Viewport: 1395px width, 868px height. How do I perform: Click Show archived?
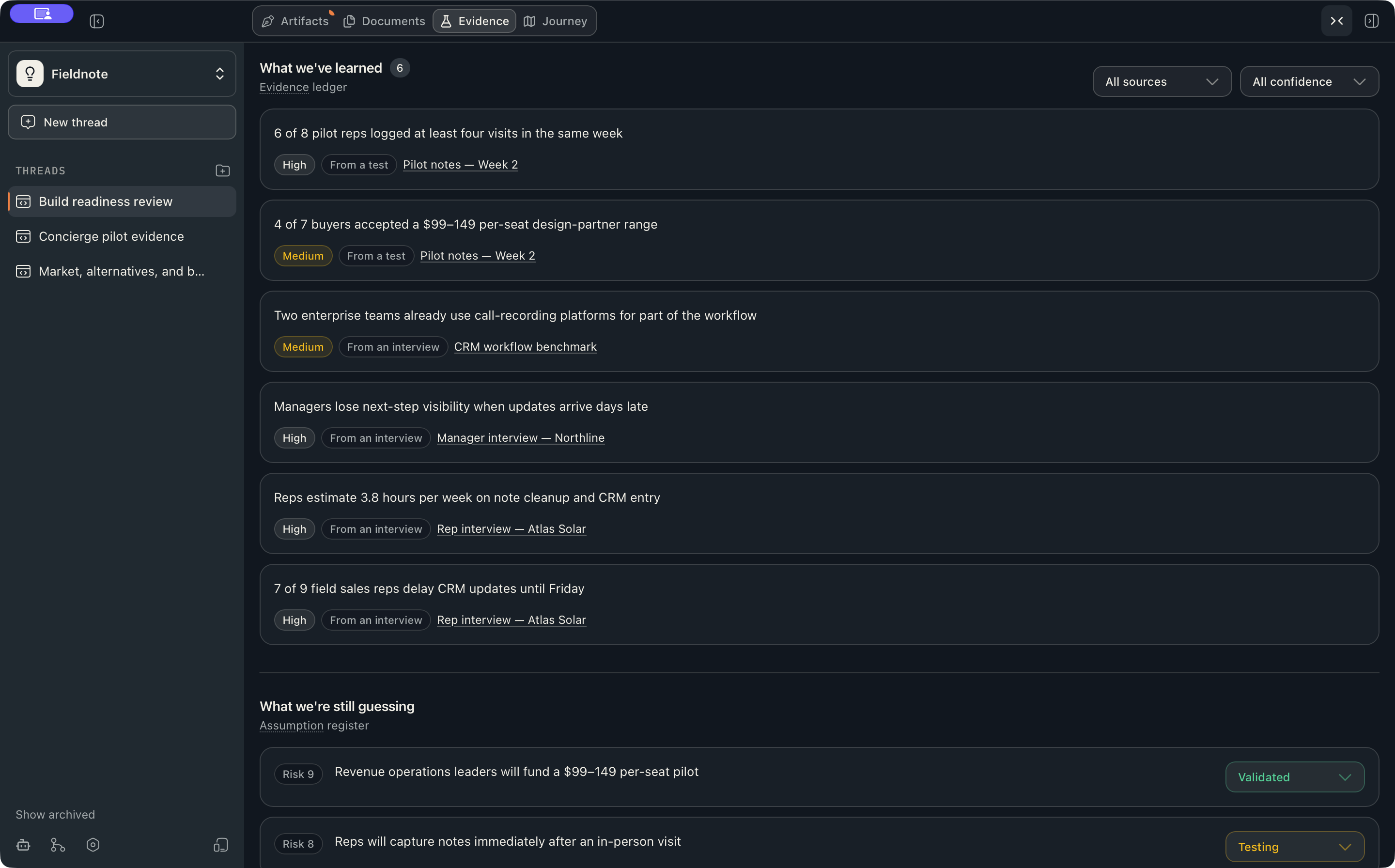click(x=55, y=815)
